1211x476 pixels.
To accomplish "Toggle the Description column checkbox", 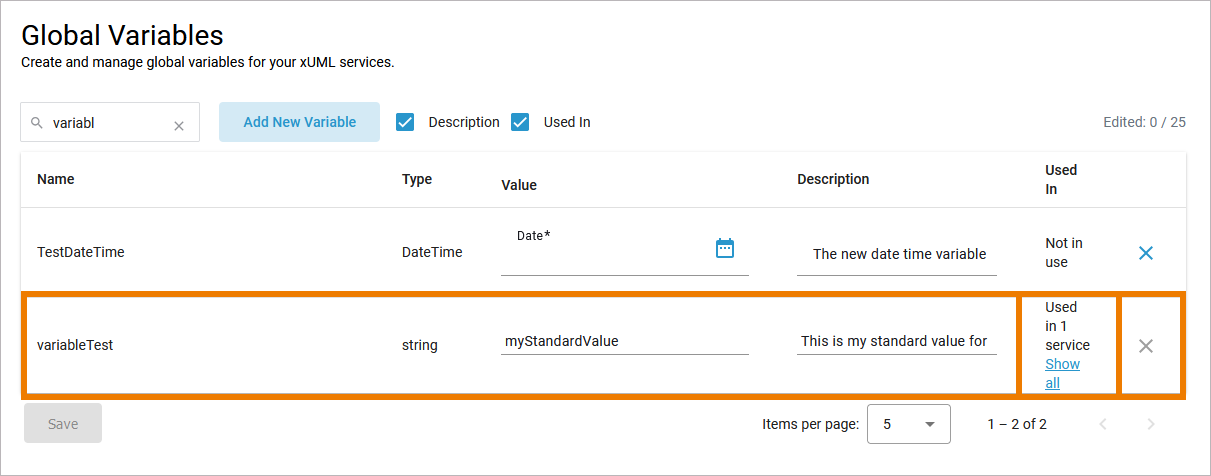I will coord(406,122).
